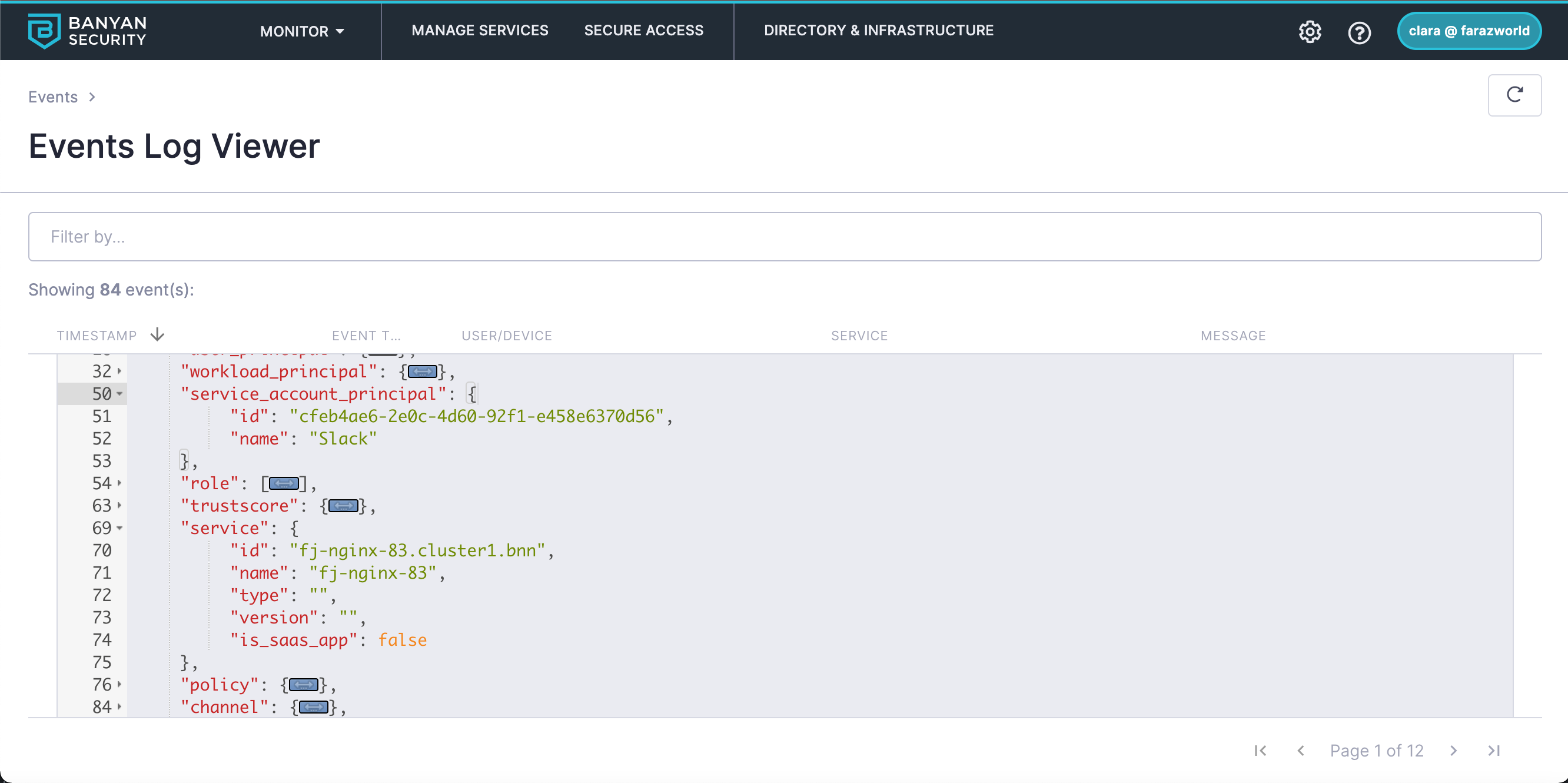Collapse the service_account_principal fold arrow
Viewport: 1568px width, 783px height.
[120, 394]
